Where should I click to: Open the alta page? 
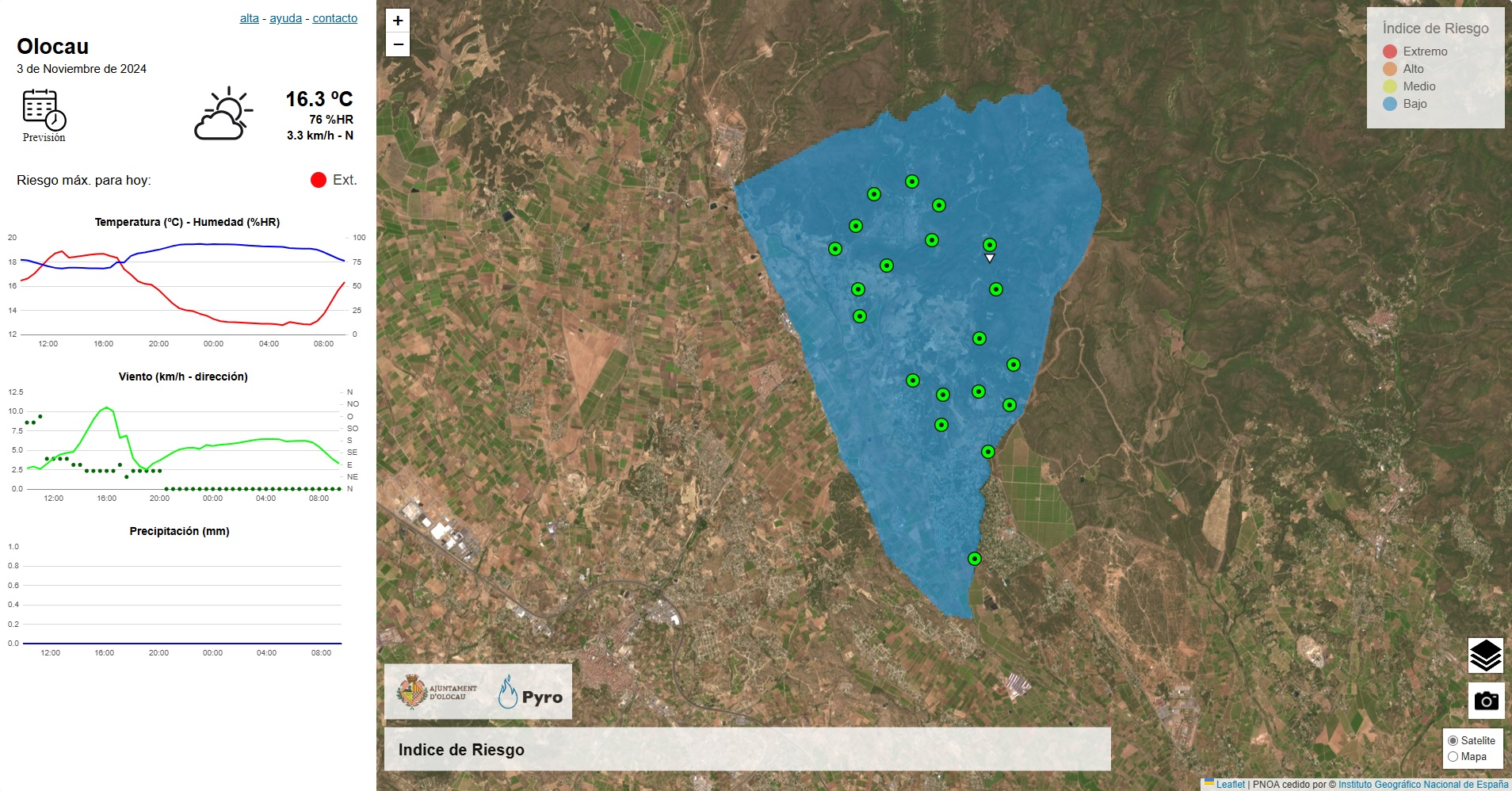click(249, 17)
